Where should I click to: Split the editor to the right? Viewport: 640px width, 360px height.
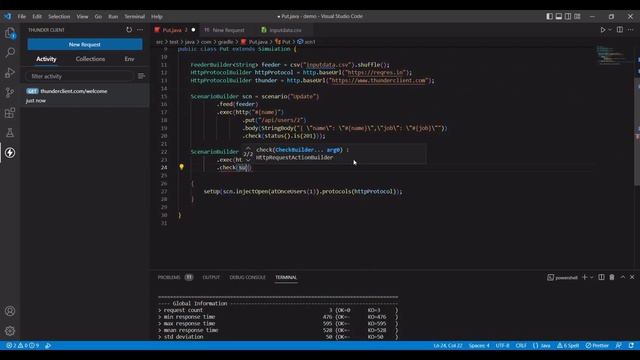620,30
